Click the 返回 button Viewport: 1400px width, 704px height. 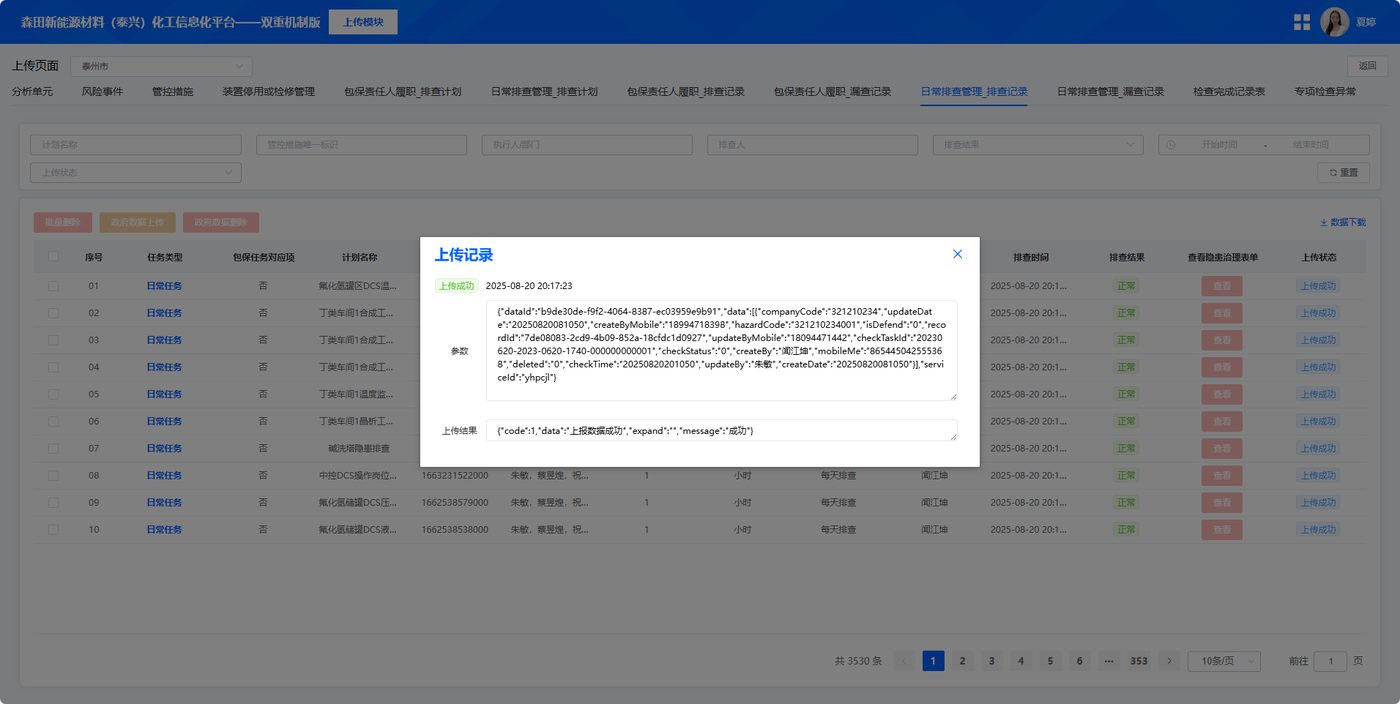[x=1367, y=66]
